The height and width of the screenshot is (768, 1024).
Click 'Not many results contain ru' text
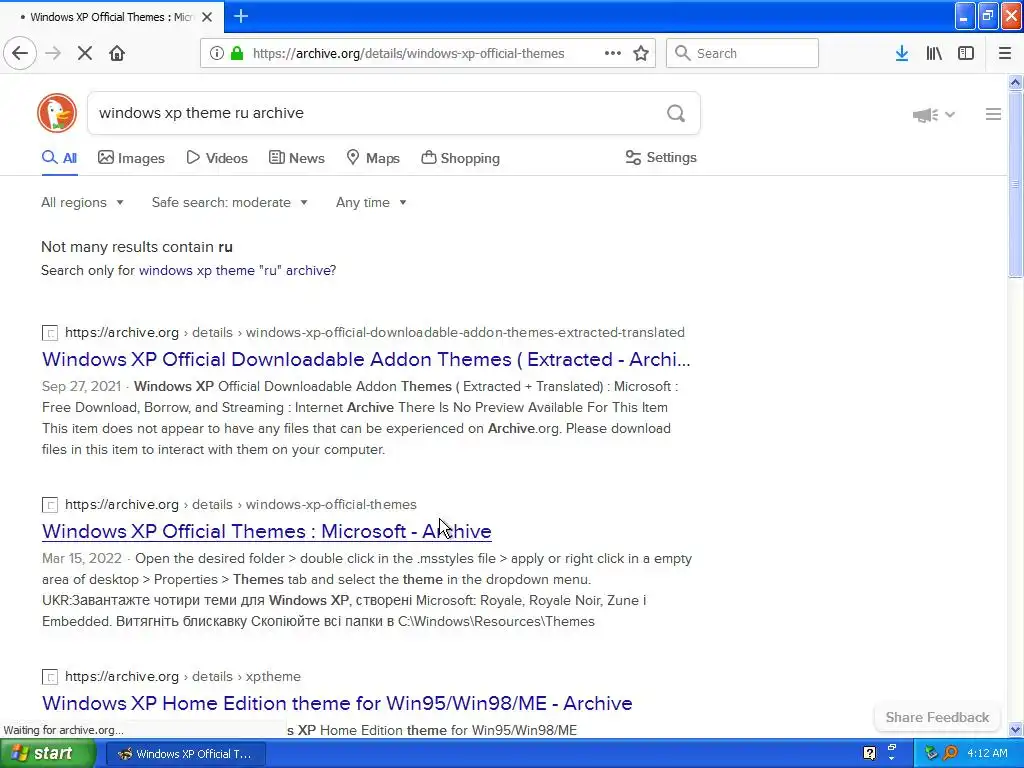tap(136, 247)
